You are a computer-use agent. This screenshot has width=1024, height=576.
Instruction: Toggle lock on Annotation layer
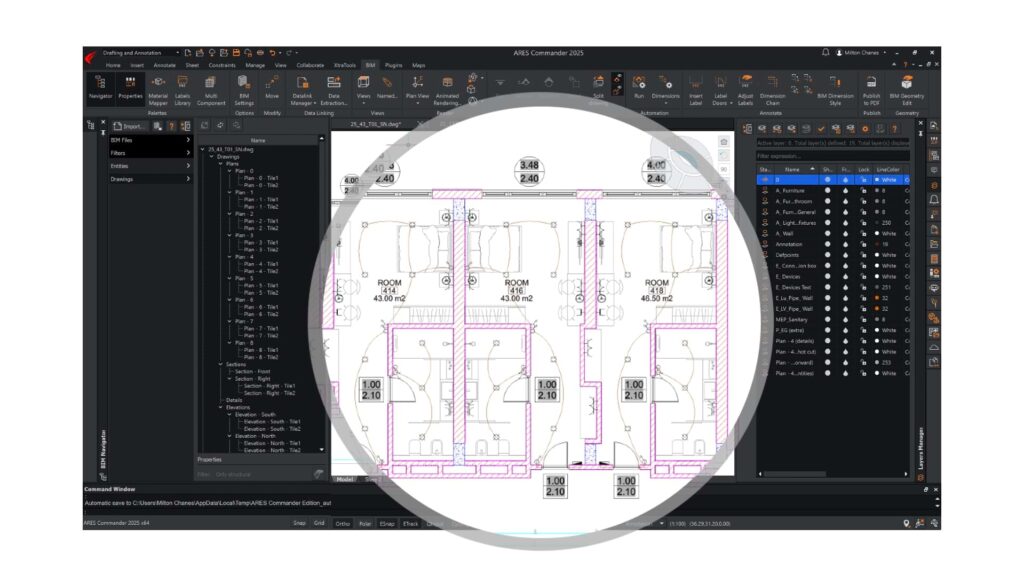click(x=862, y=244)
